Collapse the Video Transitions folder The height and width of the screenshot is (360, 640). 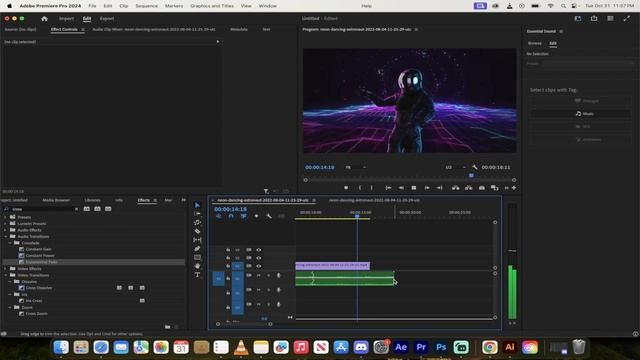coord(5,275)
